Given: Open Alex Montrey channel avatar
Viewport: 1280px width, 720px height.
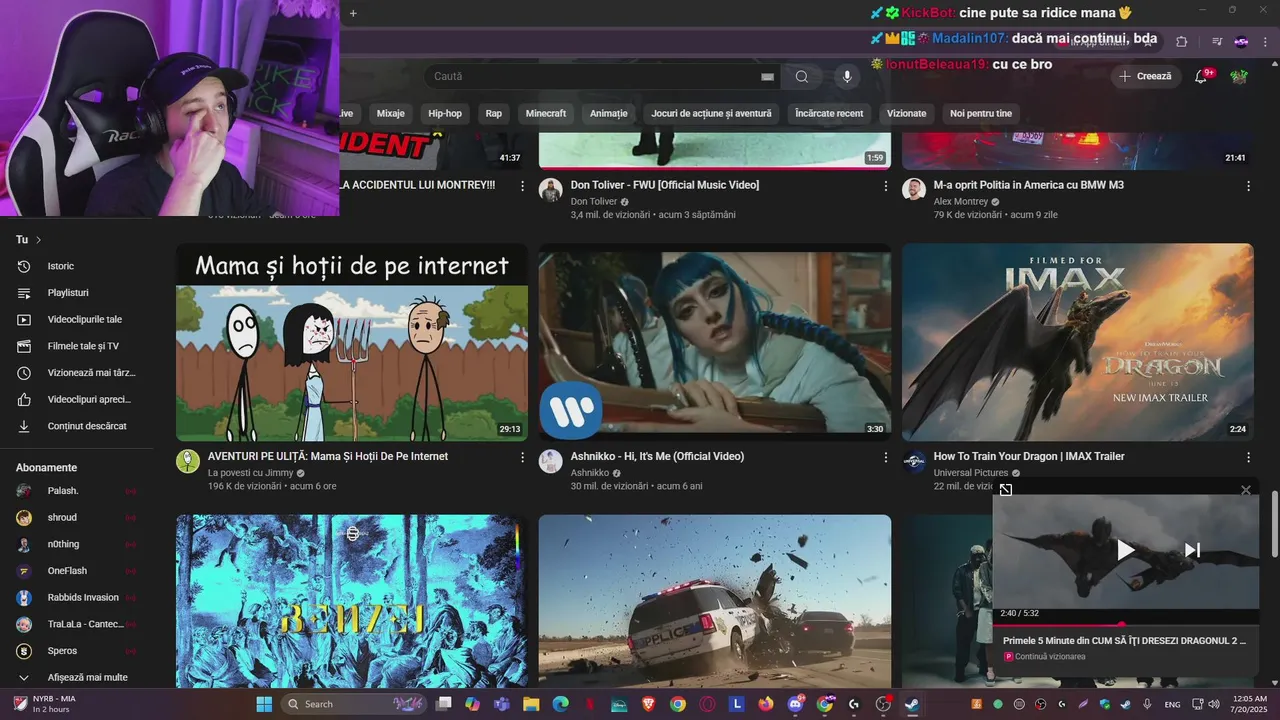Looking at the screenshot, I should click(914, 190).
